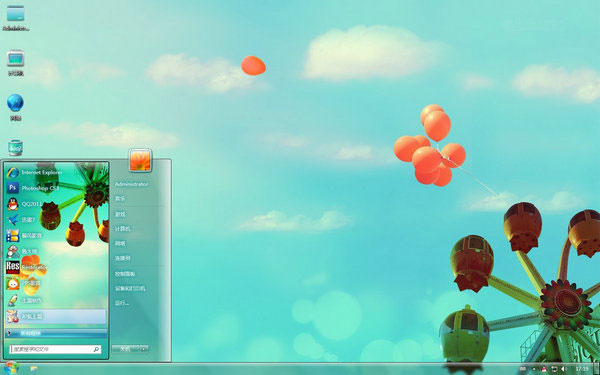The image size is (600, 375).
Task: Open Devices and Printers in Start menu
Action: coord(130,288)
